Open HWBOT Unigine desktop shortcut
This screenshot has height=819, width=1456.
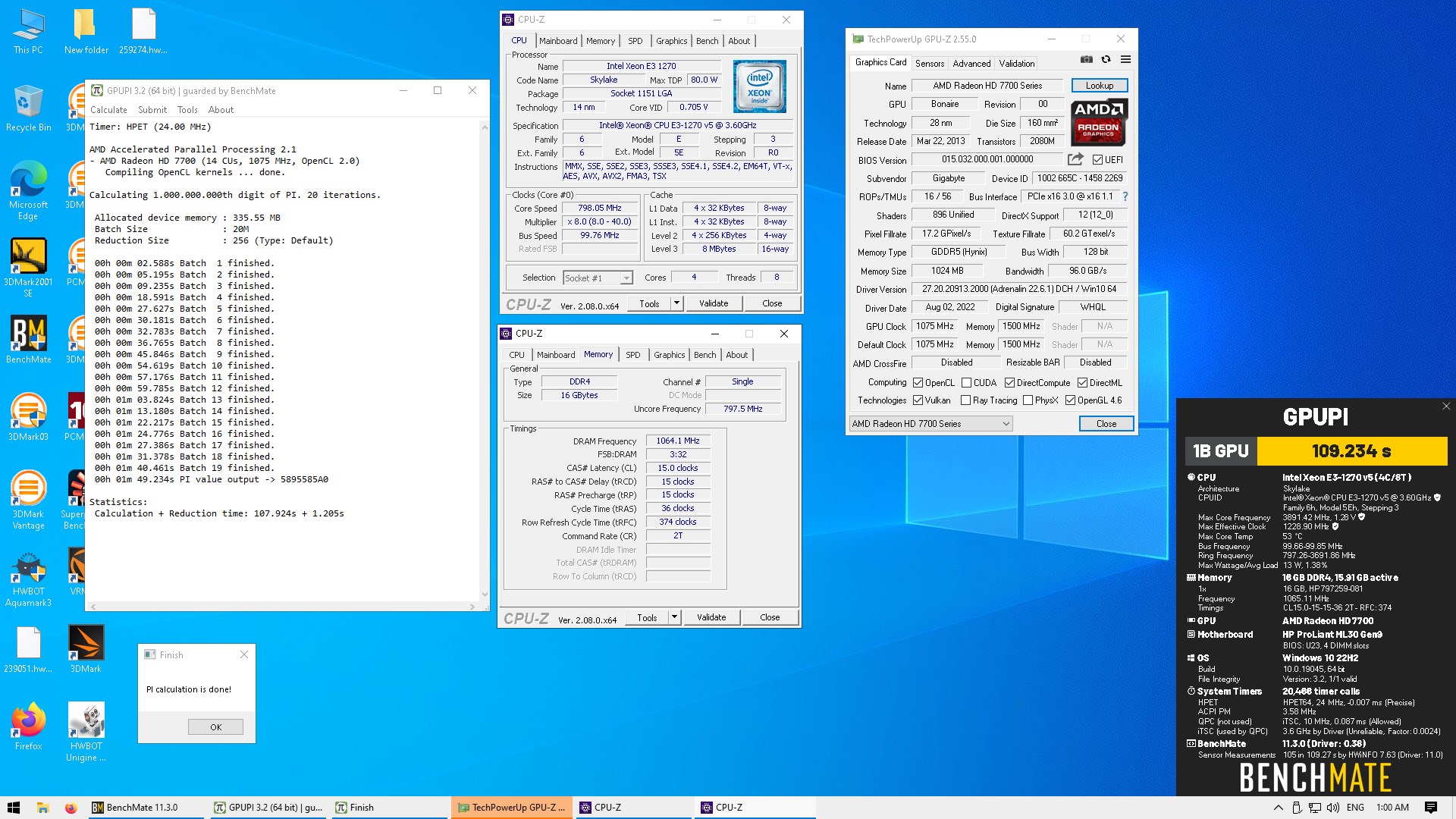(x=86, y=732)
